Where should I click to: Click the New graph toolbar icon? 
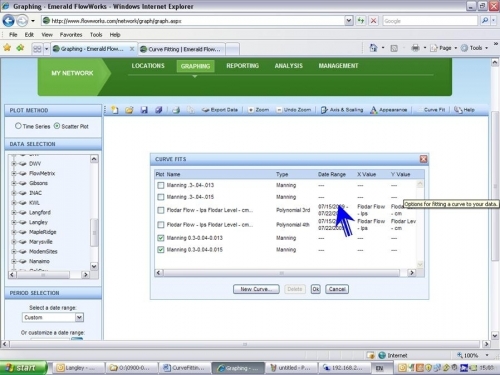click(115, 110)
